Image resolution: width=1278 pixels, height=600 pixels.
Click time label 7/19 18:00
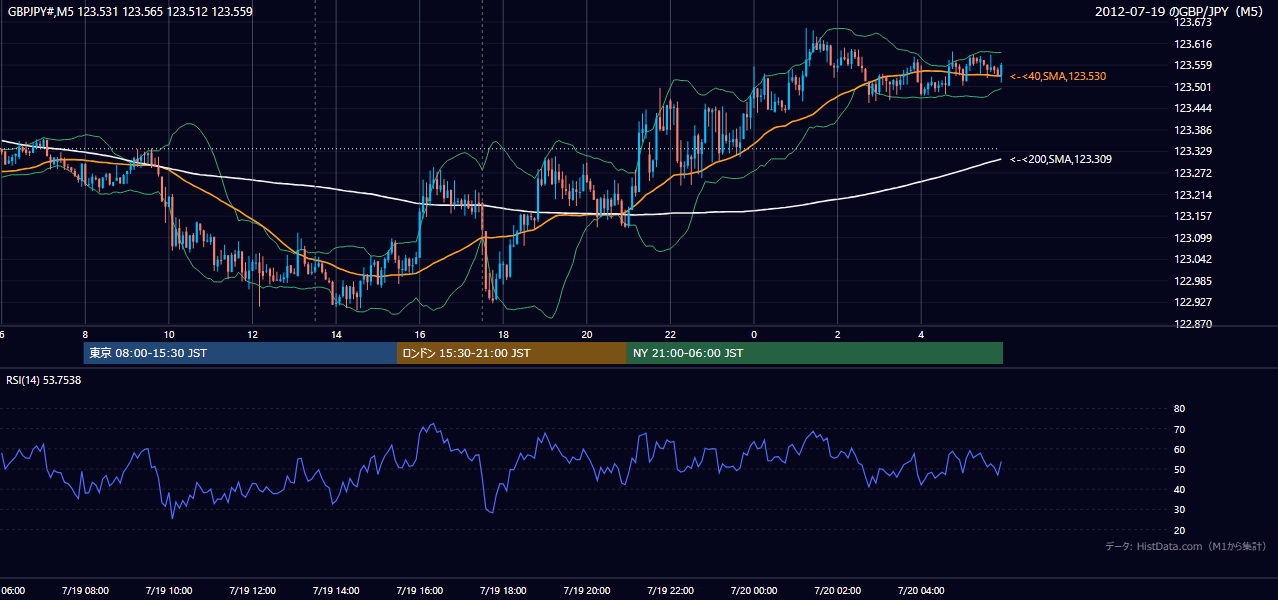click(502, 591)
